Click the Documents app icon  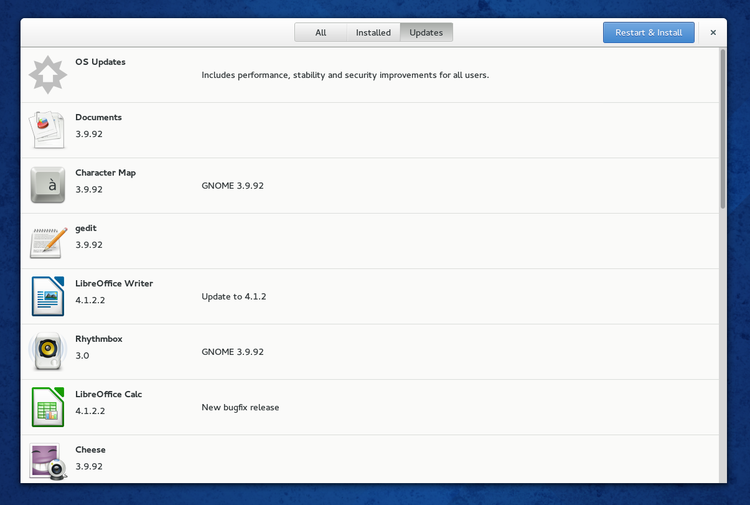(47, 130)
